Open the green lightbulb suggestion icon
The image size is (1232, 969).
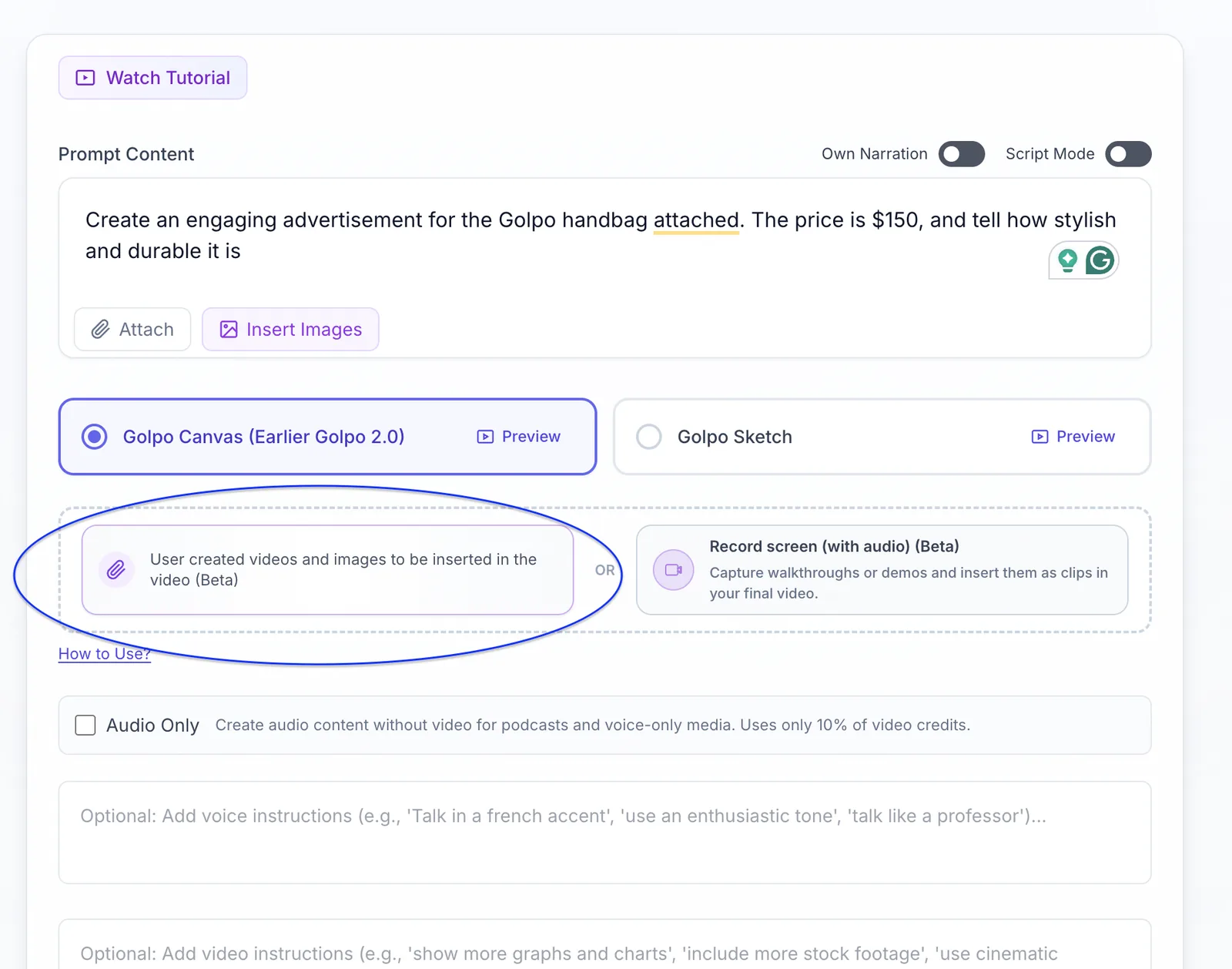tap(1067, 260)
